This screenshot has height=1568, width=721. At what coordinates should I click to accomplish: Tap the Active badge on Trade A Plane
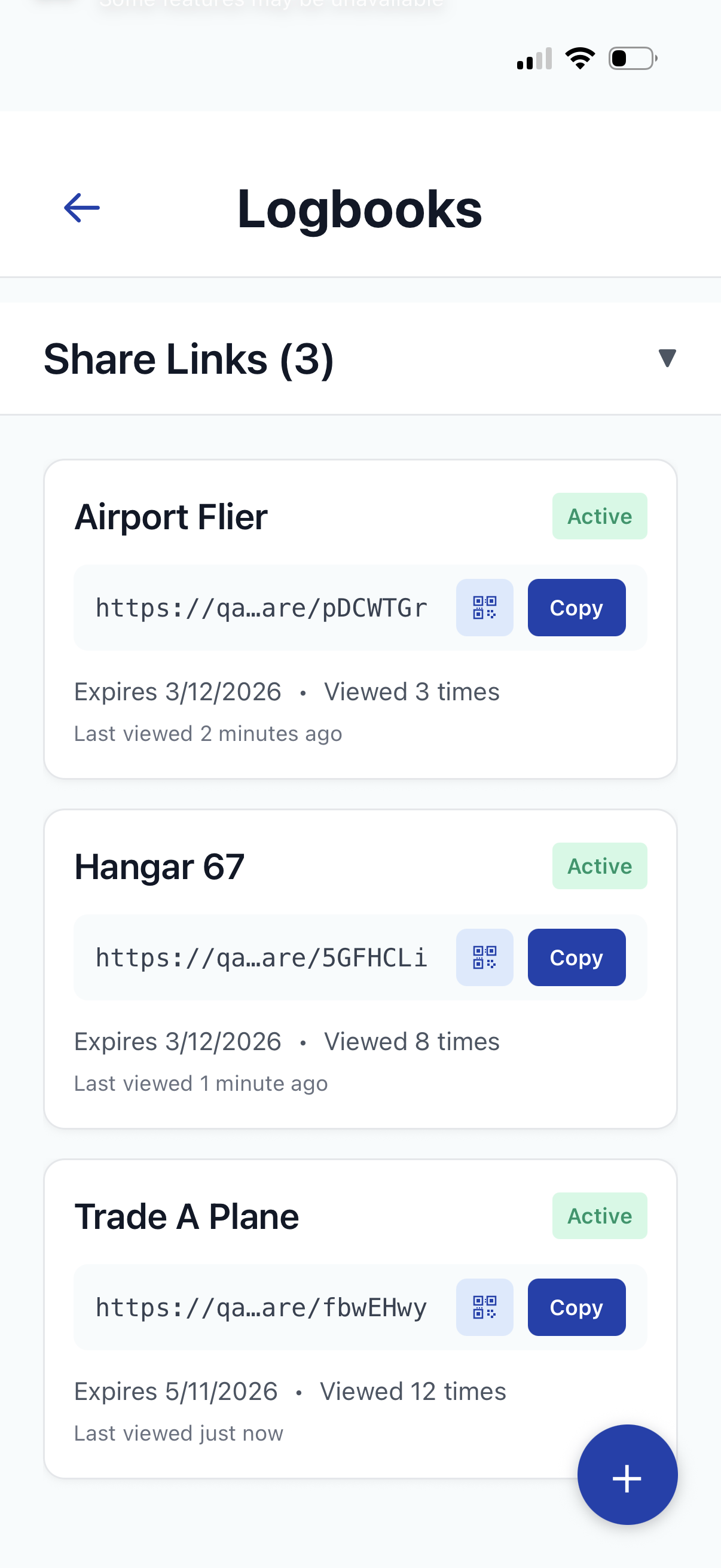(x=599, y=1216)
